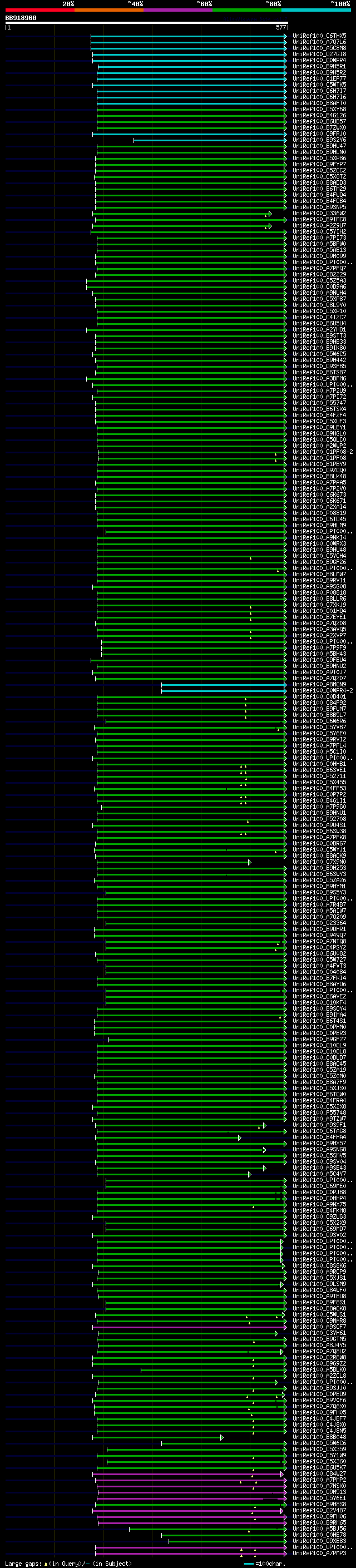Select hit label UniRef100_B9SNP5

(319, 207)
